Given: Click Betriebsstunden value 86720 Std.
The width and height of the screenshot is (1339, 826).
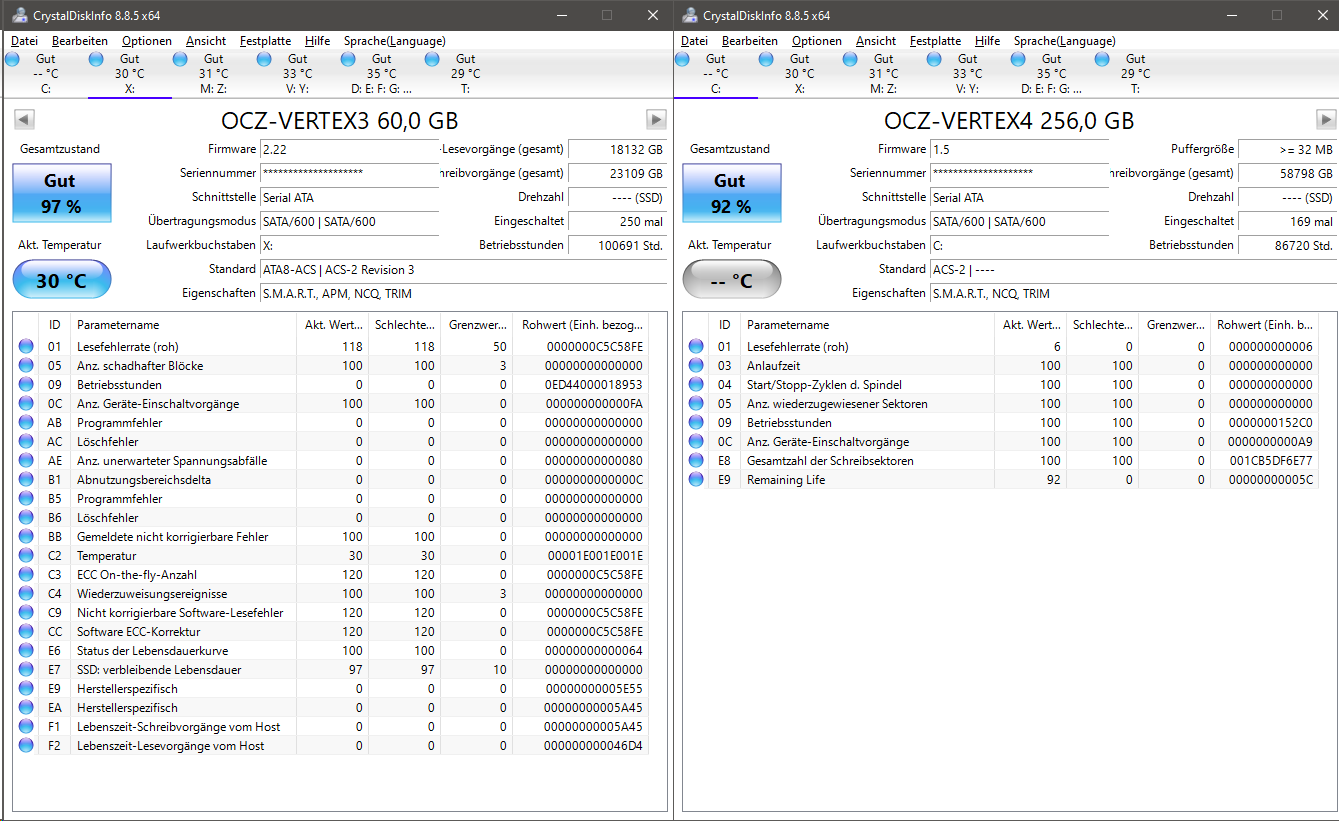Looking at the screenshot, I should pyautogui.click(x=1287, y=245).
